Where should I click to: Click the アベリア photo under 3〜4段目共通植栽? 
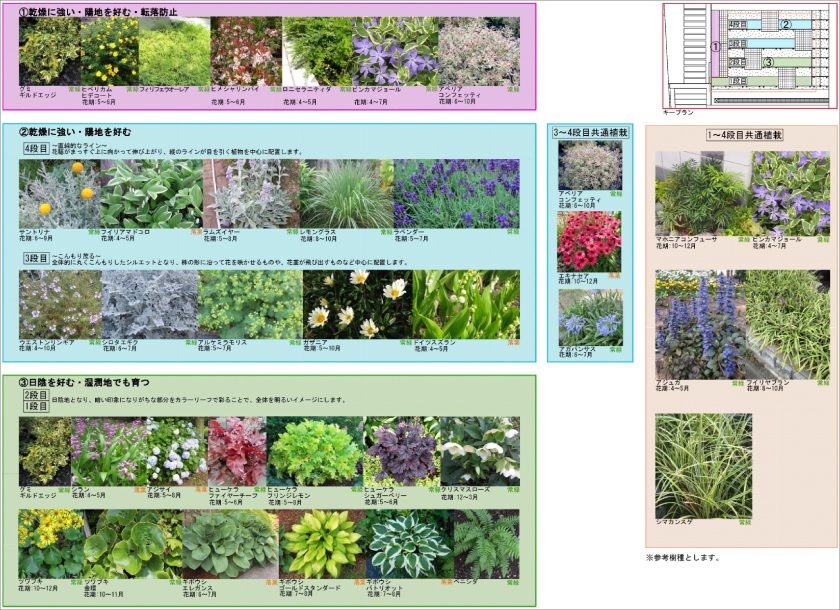coord(590,165)
